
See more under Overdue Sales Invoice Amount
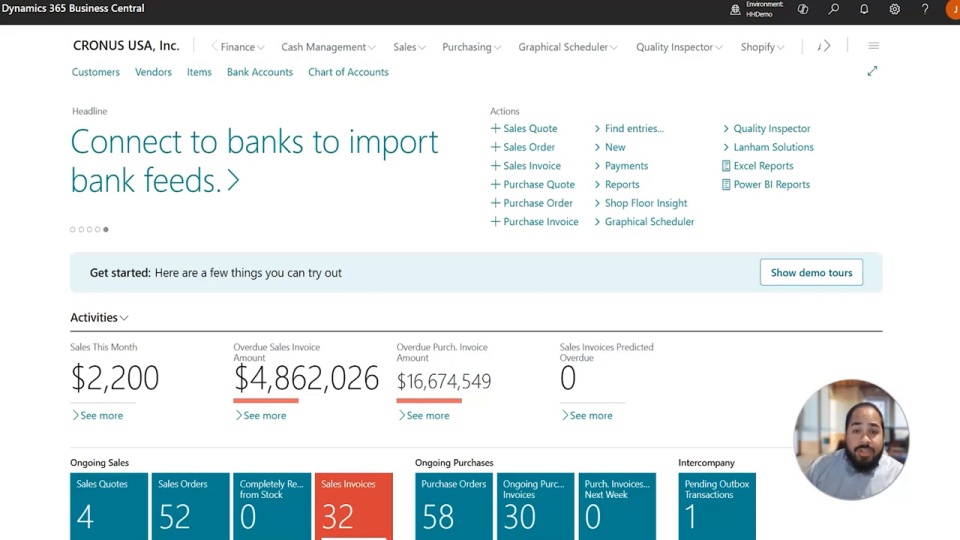[261, 416]
